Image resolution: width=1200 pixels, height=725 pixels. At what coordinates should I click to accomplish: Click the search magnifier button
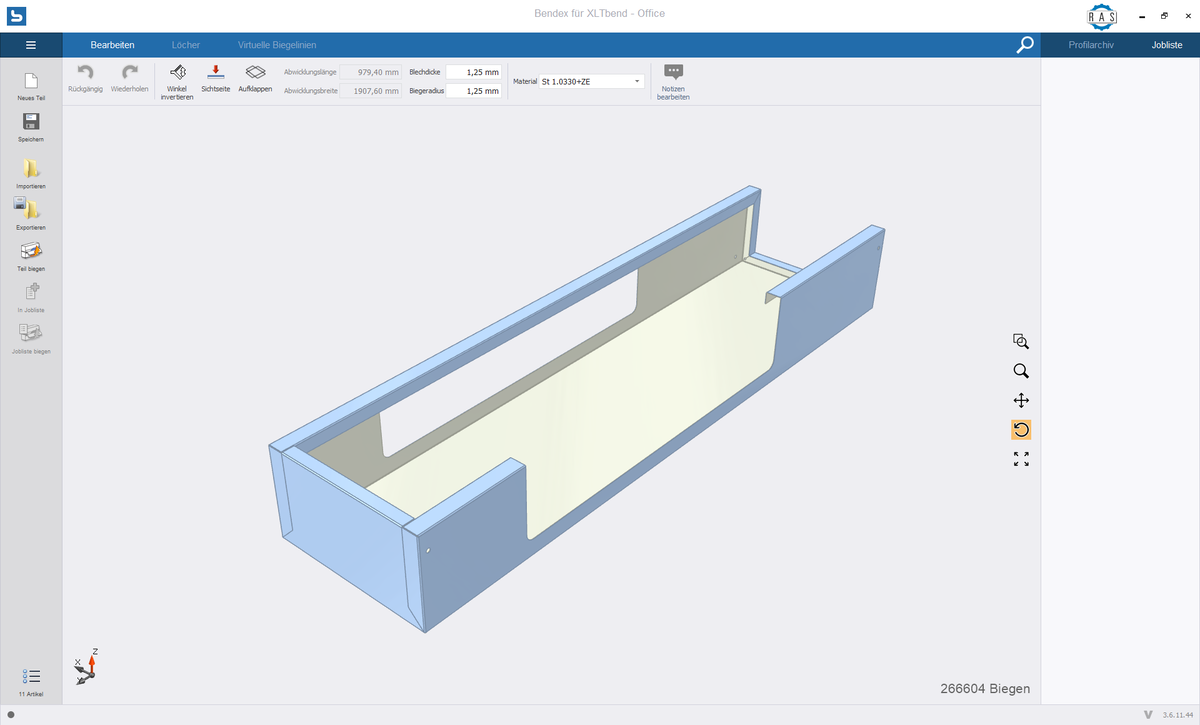(x=1024, y=45)
